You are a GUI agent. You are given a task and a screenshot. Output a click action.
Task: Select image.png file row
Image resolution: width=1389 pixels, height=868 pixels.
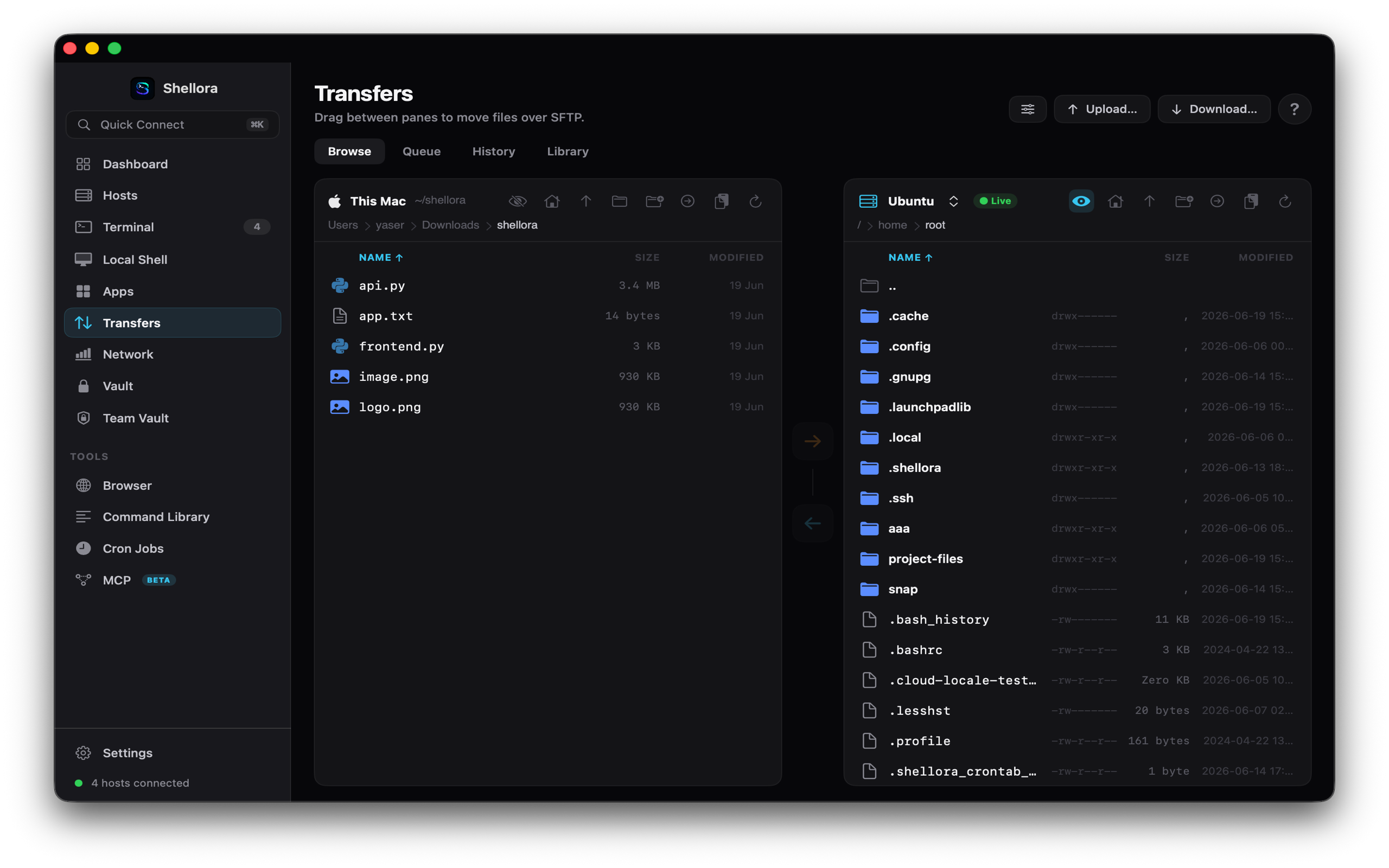pyautogui.click(x=547, y=376)
